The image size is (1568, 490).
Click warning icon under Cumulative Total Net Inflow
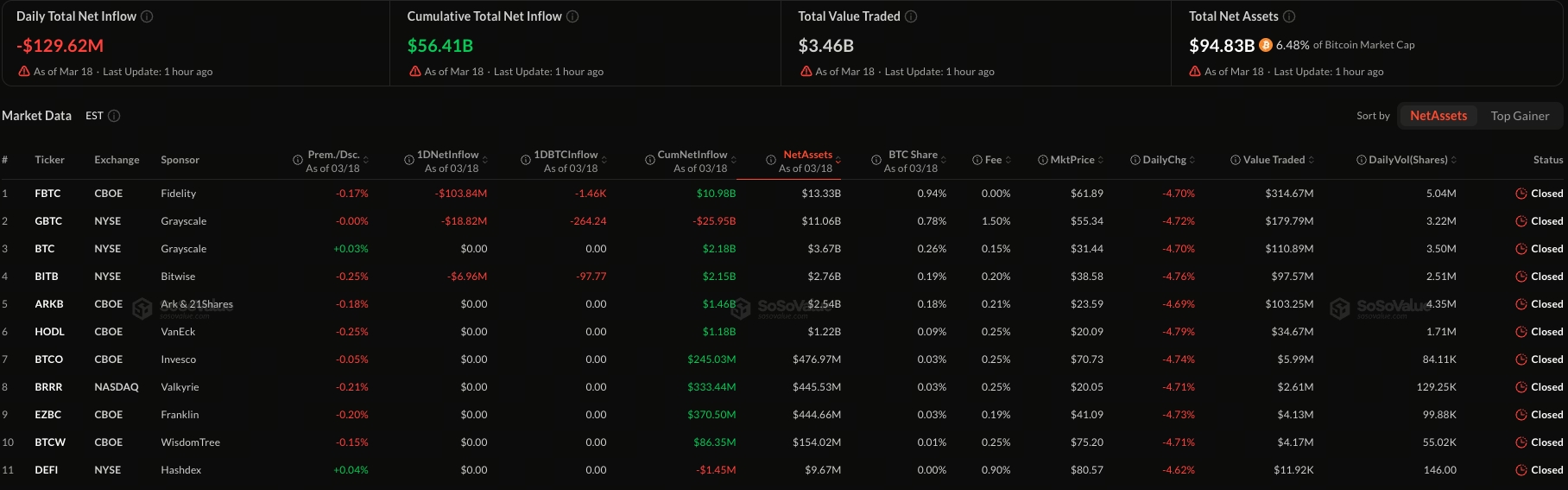coord(415,72)
